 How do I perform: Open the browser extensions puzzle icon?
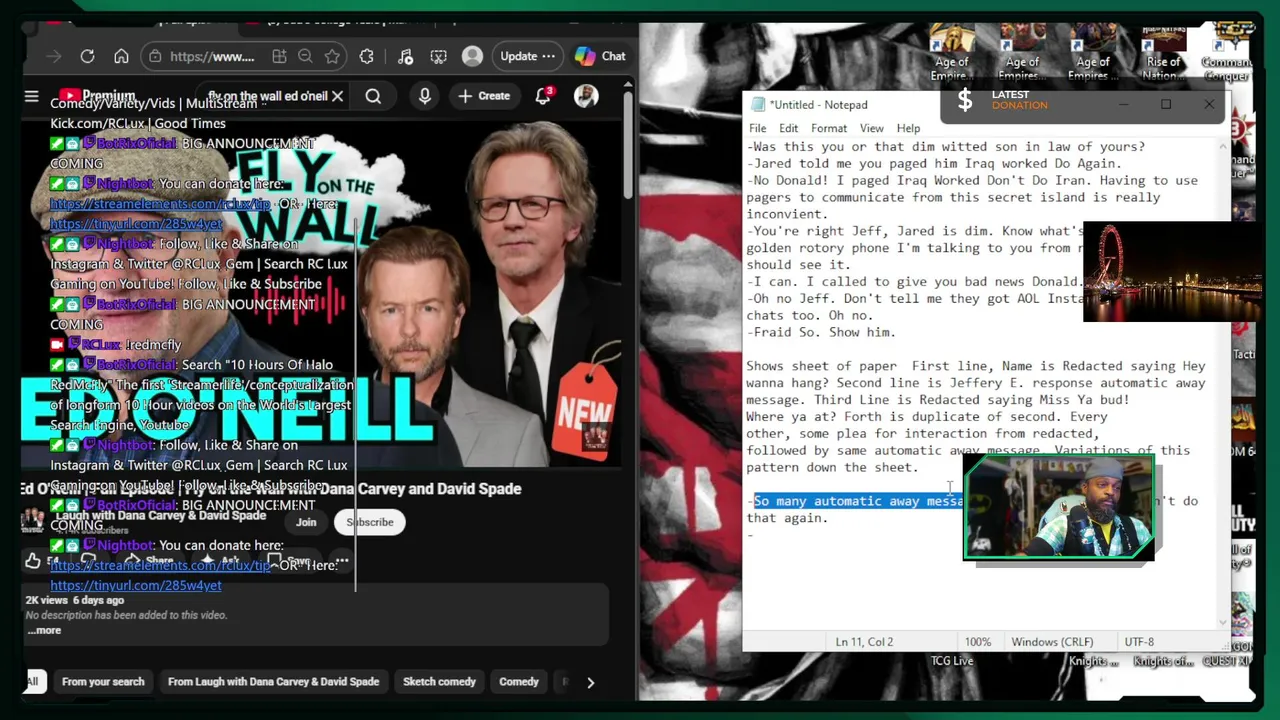pyautogui.click(x=366, y=57)
